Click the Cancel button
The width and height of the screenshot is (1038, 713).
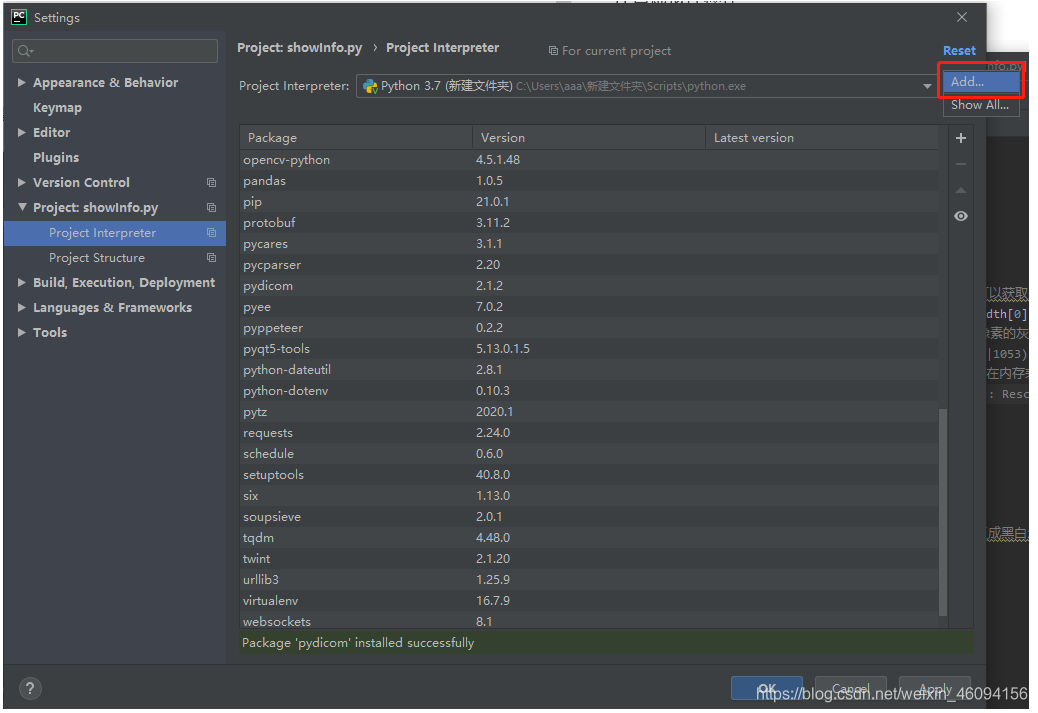[x=851, y=689]
